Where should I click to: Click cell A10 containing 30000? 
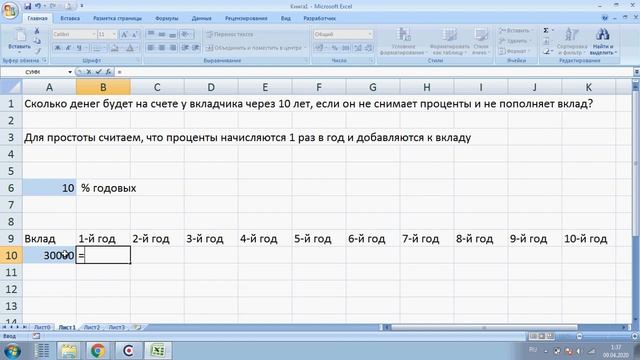49,255
